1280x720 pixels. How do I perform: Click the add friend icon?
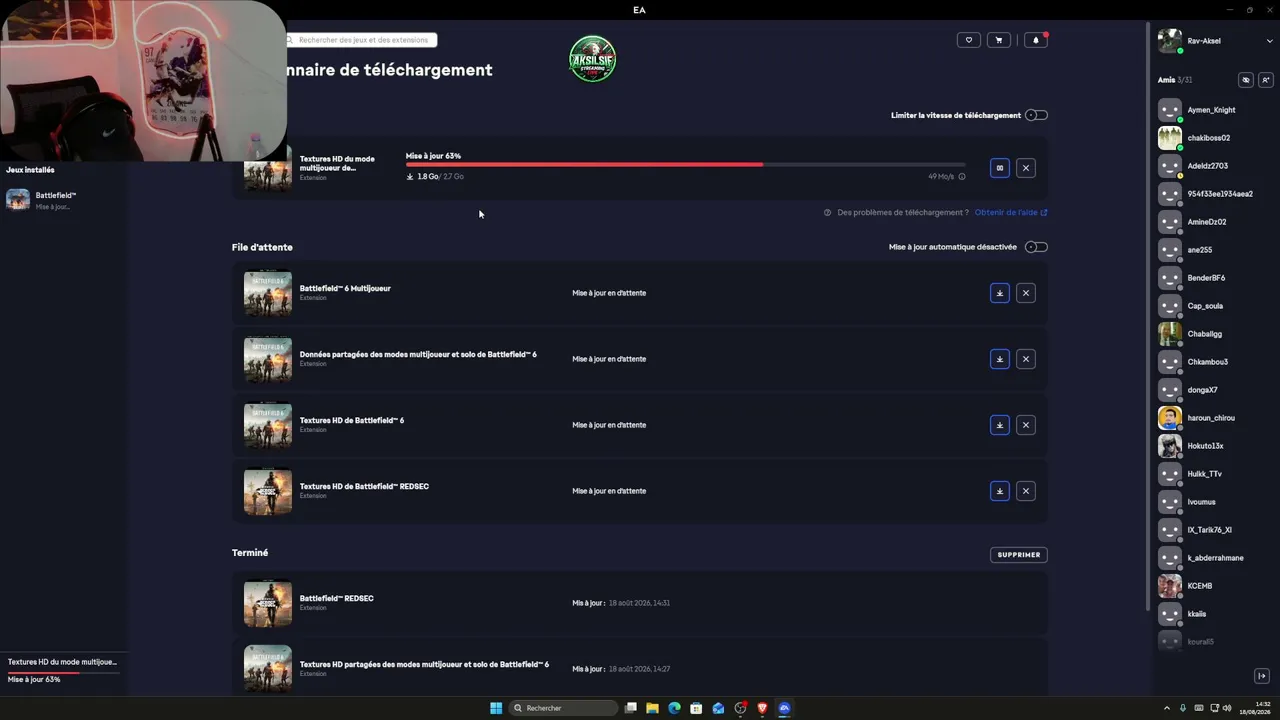point(1265,80)
